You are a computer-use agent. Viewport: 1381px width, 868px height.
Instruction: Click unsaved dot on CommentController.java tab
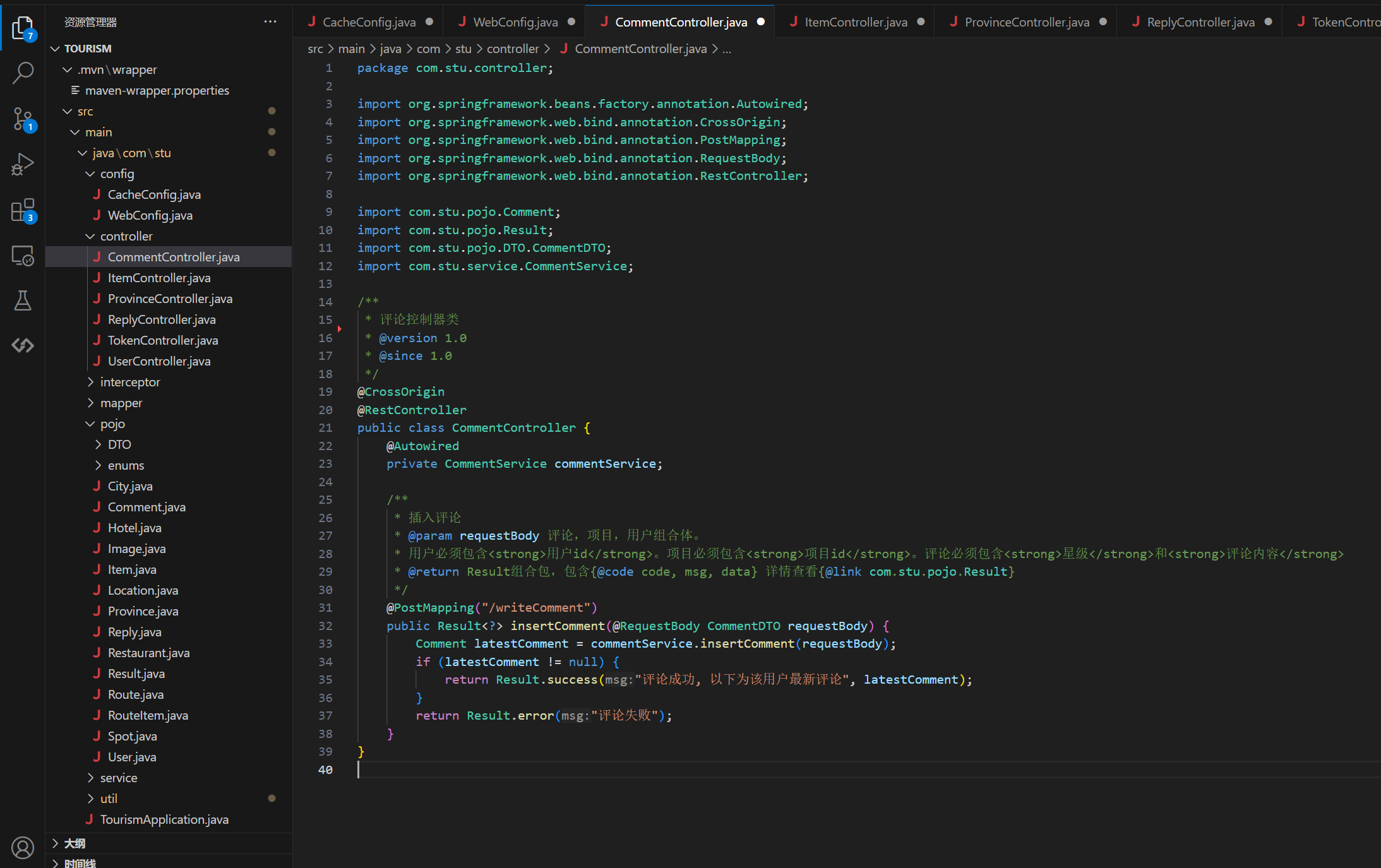tap(761, 22)
